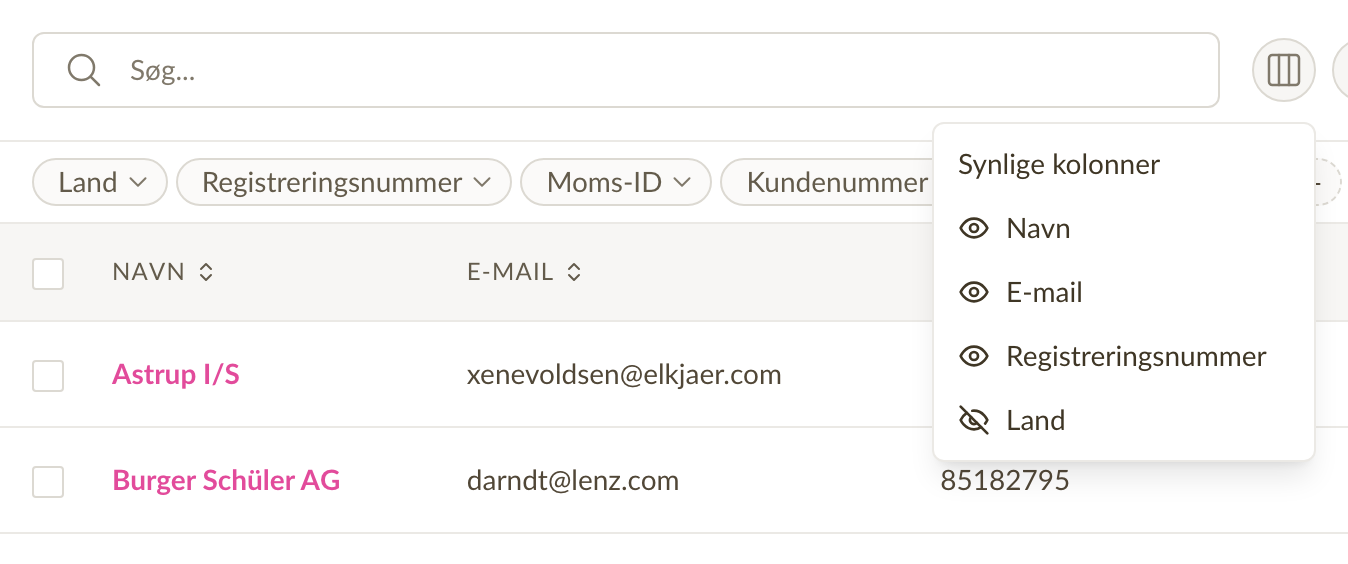The height and width of the screenshot is (564, 1348).
Task: Click the magnifier search icon
Action: 83,70
